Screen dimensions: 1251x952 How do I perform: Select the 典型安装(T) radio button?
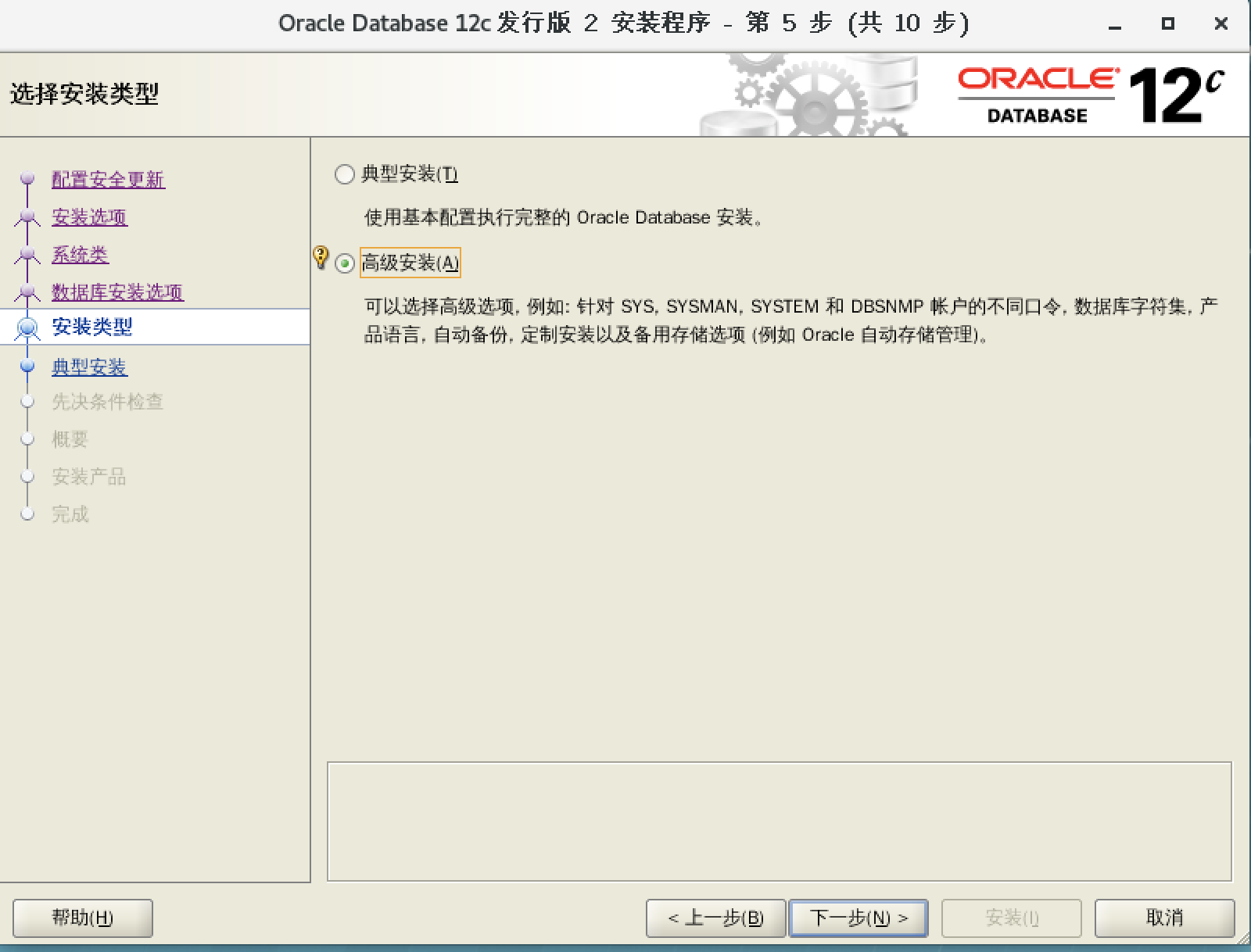[x=344, y=174]
